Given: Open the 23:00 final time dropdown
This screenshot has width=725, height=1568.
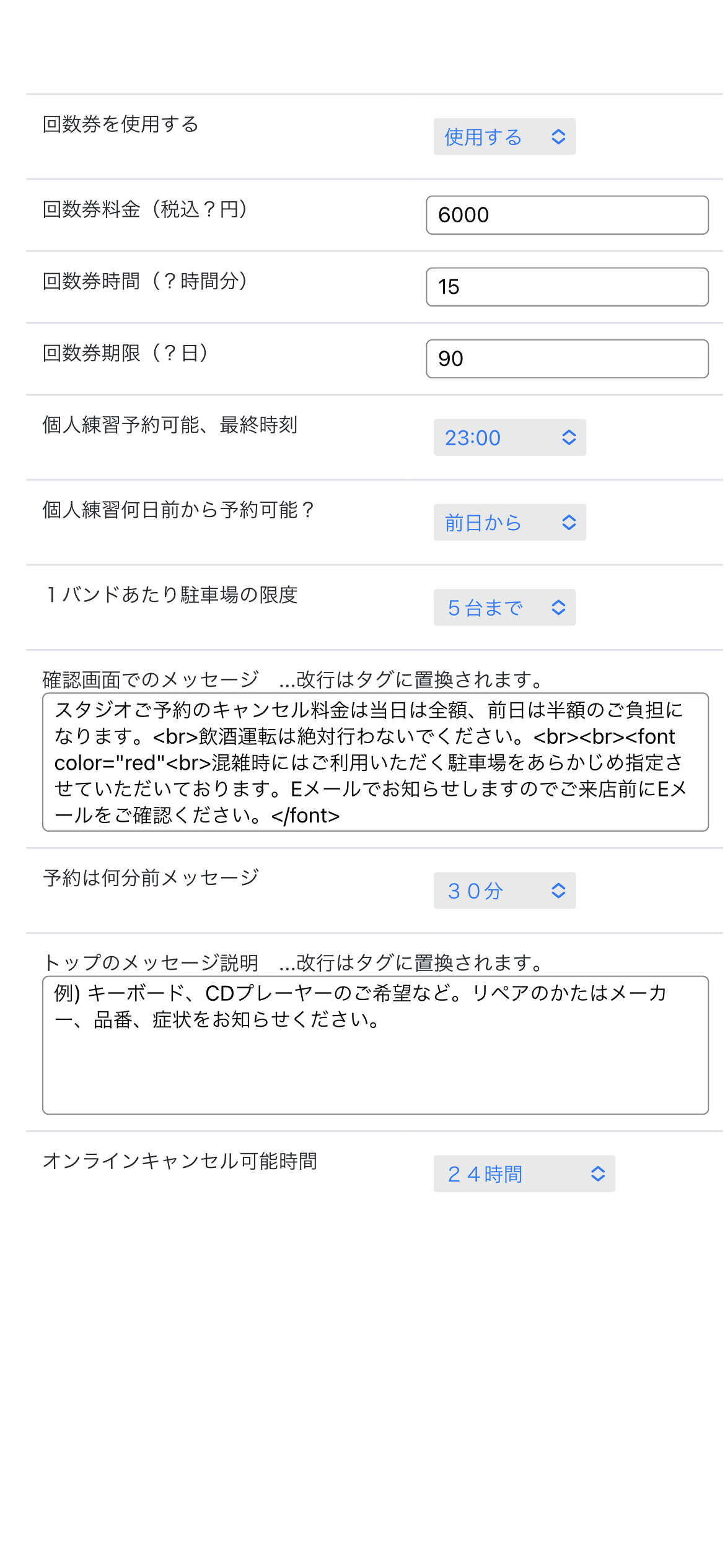Looking at the screenshot, I should point(509,438).
